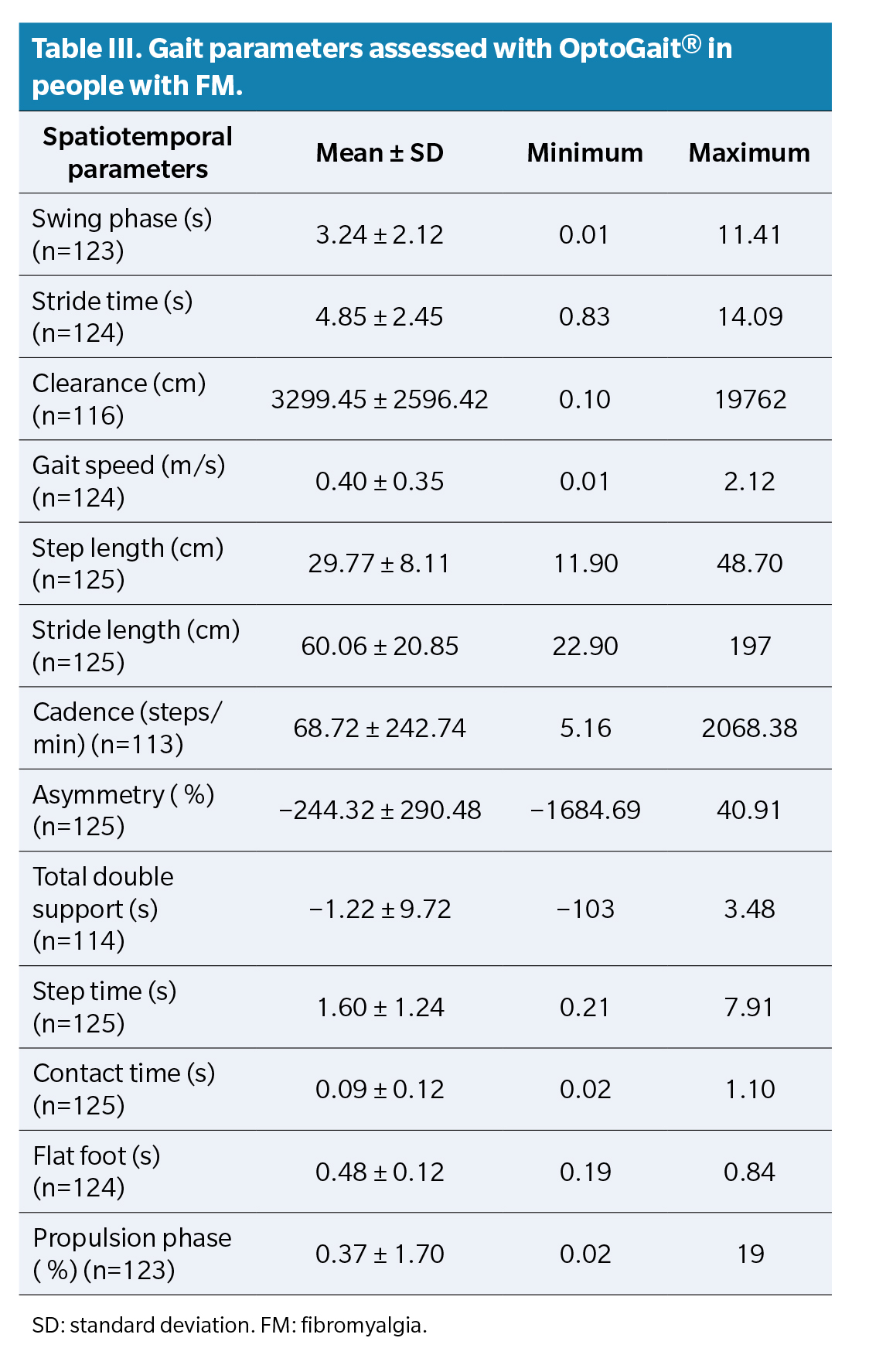Image resolution: width=869 pixels, height=1372 pixels.
Task: Click the Step length minimum value 11.90
Action: click(584, 564)
